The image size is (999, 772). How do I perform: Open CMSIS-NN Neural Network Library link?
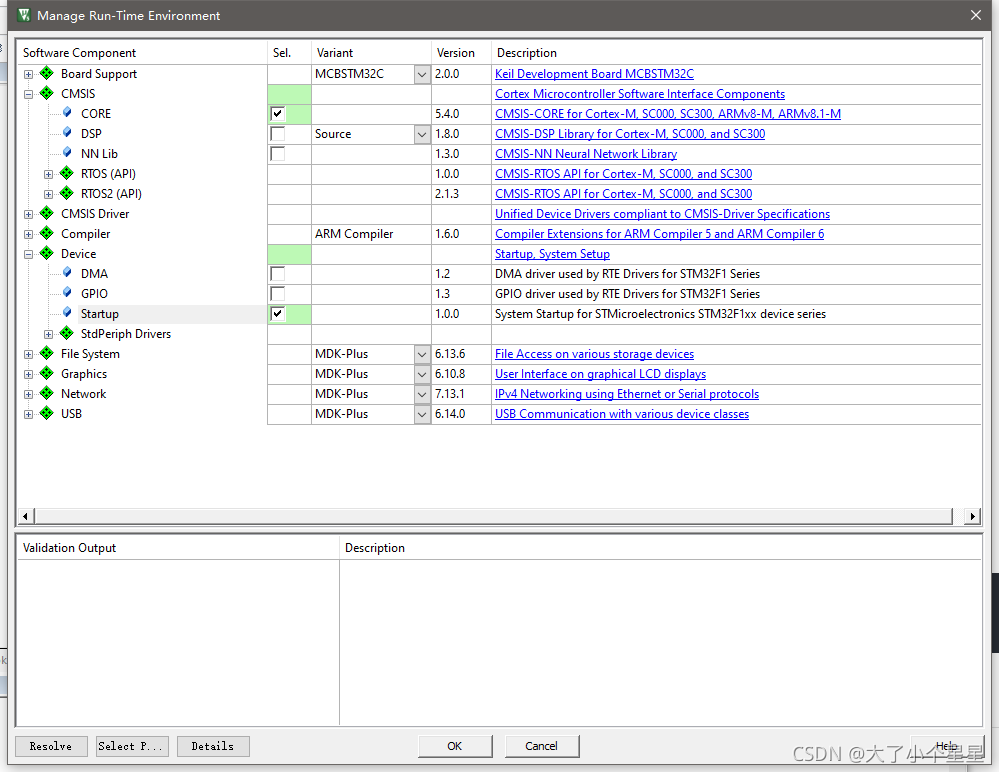(x=586, y=154)
